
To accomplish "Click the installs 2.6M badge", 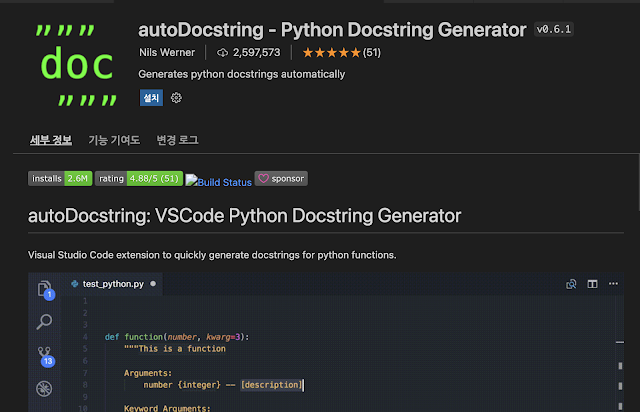I will (60, 178).
